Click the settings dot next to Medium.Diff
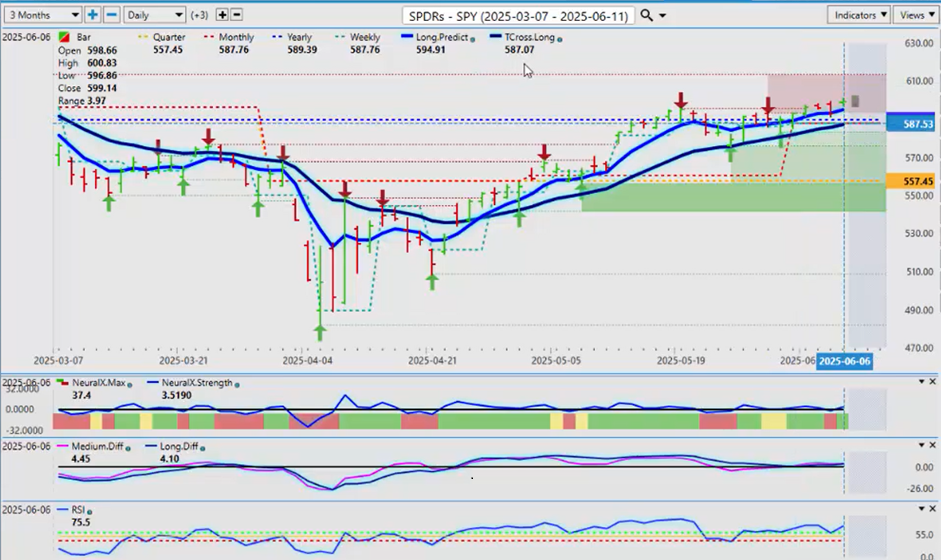941x560 pixels. 128,448
